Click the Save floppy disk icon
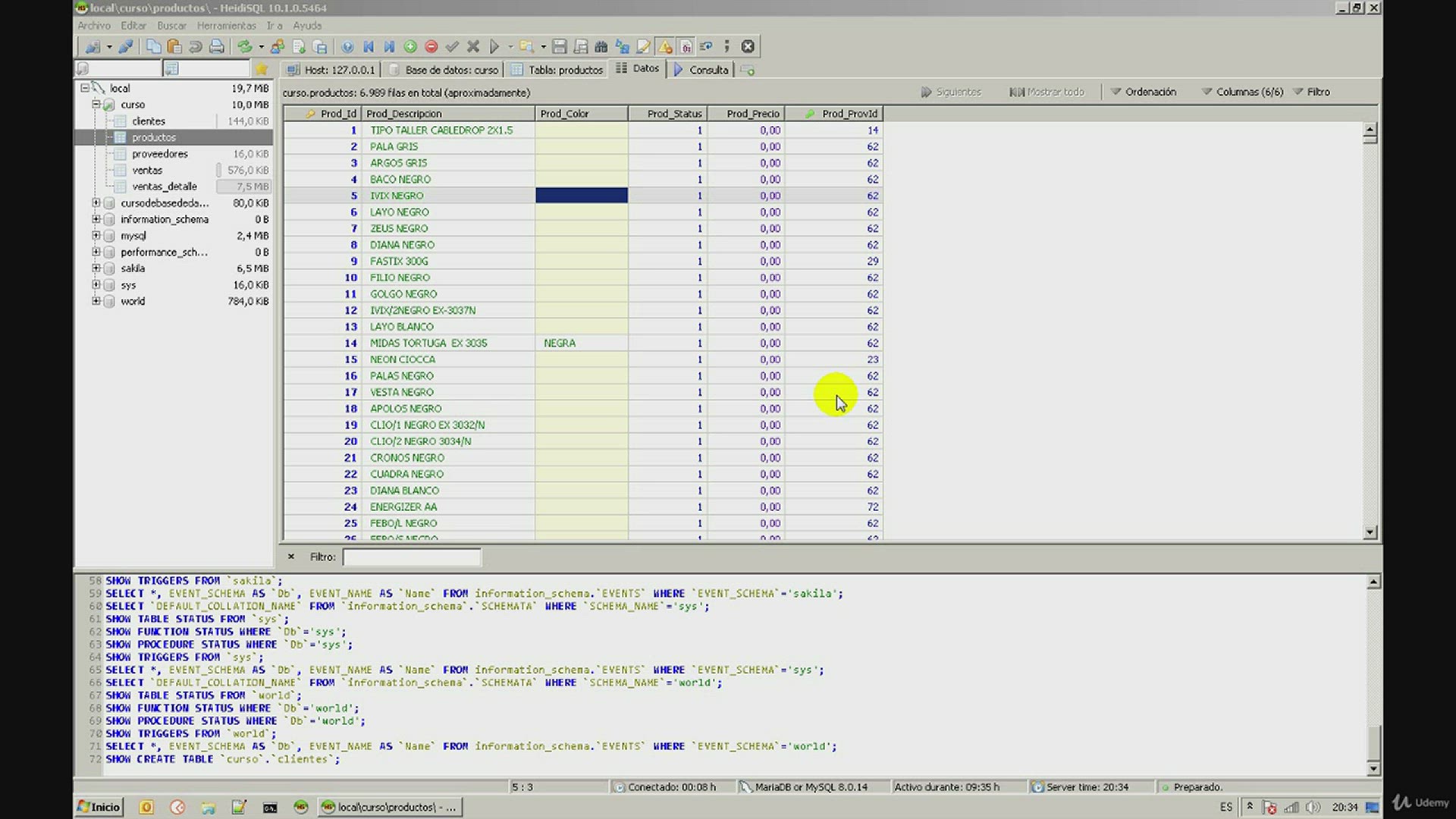The height and width of the screenshot is (819, 1456). coord(560,47)
